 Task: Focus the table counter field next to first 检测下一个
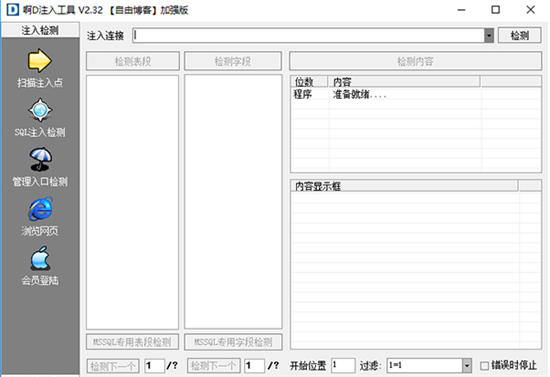[155, 366]
